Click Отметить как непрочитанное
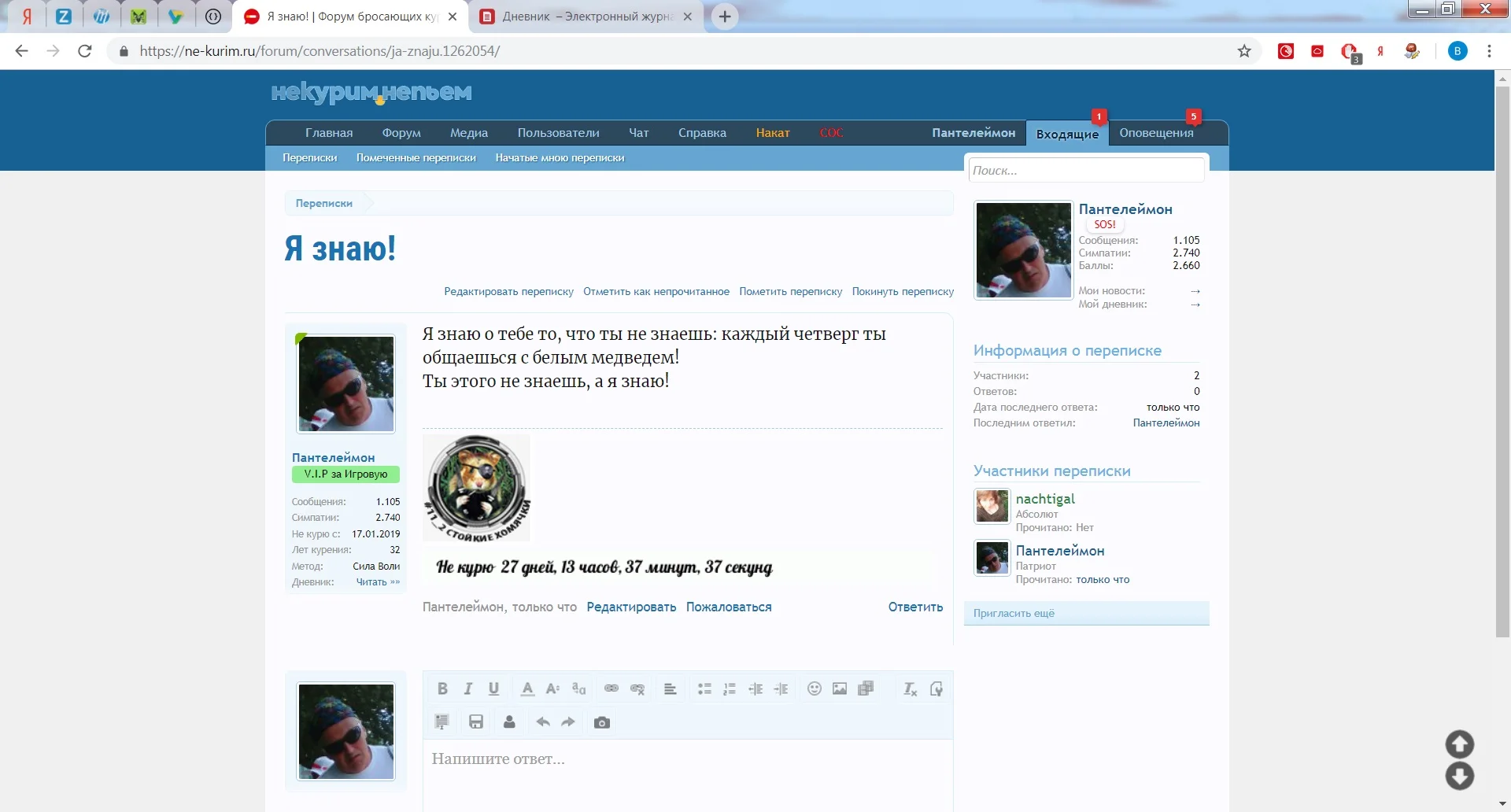Image resolution: width=1511 pixels, height=812 pixels. click(656, 292)
